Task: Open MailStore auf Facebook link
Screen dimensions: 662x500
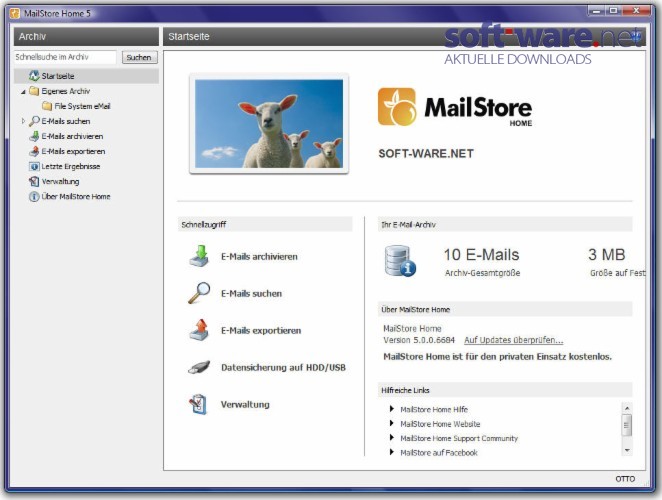Action: 439,452
